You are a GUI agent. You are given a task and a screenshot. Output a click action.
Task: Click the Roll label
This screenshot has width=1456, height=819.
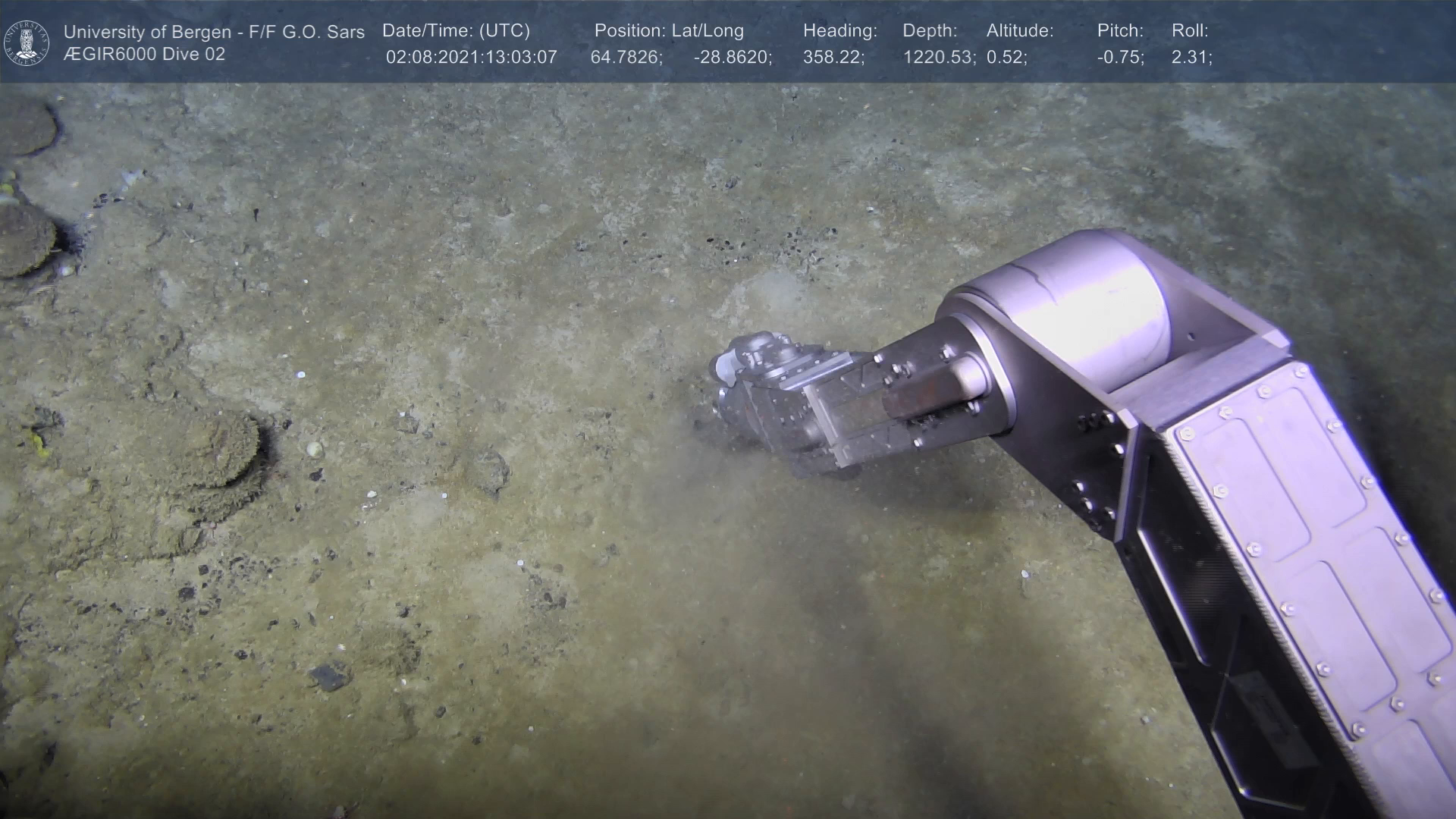point(1189,31)
